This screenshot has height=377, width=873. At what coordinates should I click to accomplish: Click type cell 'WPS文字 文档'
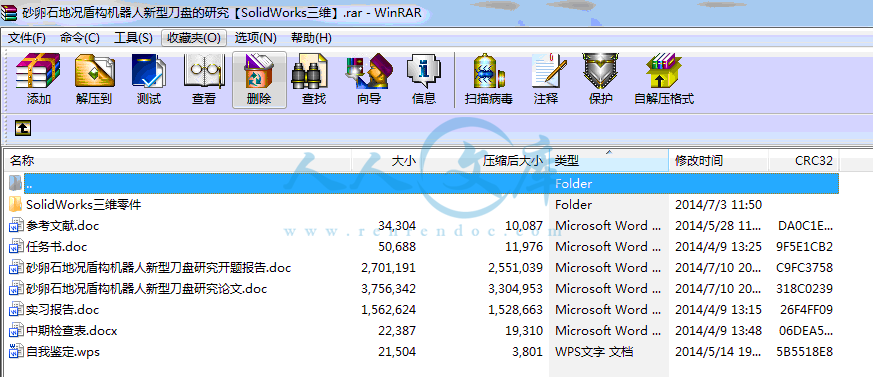coord(594,352)
